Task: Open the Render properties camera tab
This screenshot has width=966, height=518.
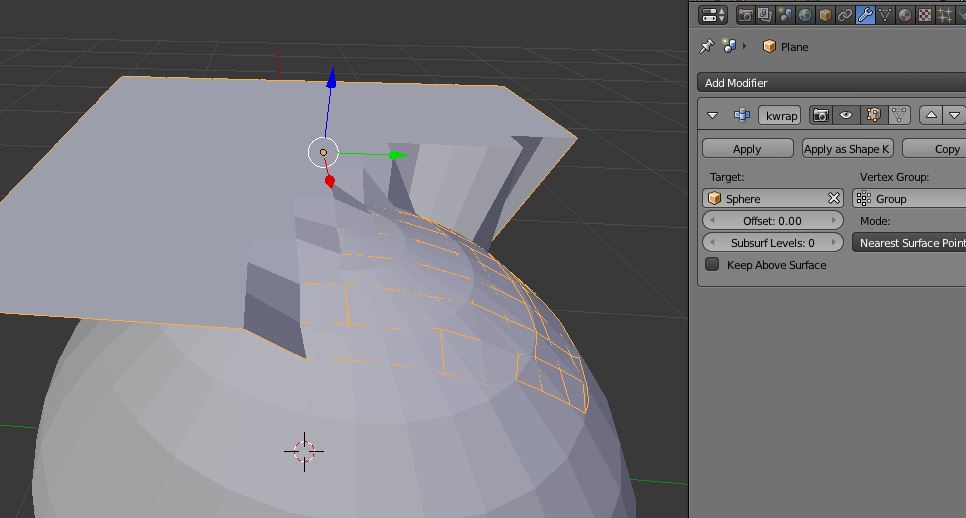Action: [745, 15]
